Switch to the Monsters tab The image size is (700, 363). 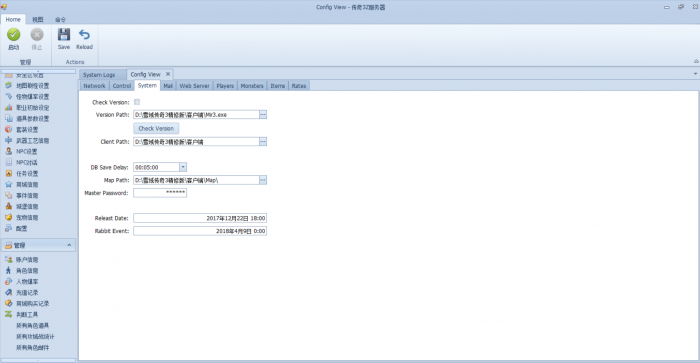click(x=252, y=86)
